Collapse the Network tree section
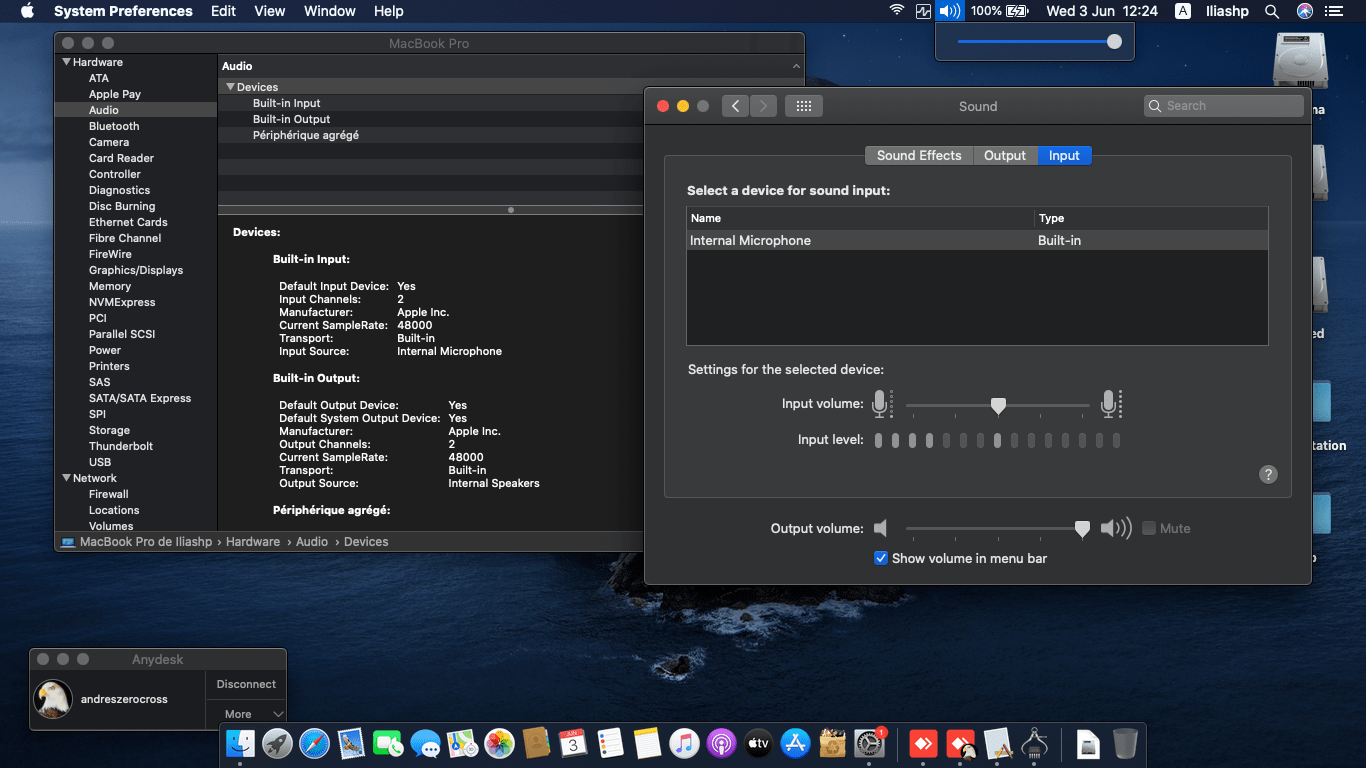Viewport: 1366px width, 768px height. [x=67, y=478]
